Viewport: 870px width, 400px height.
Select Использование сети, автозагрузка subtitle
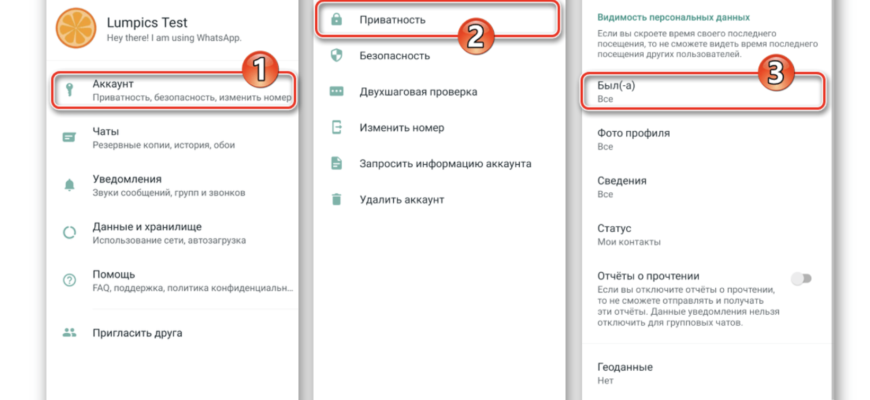pyautogui.click(x=169, y=241)
